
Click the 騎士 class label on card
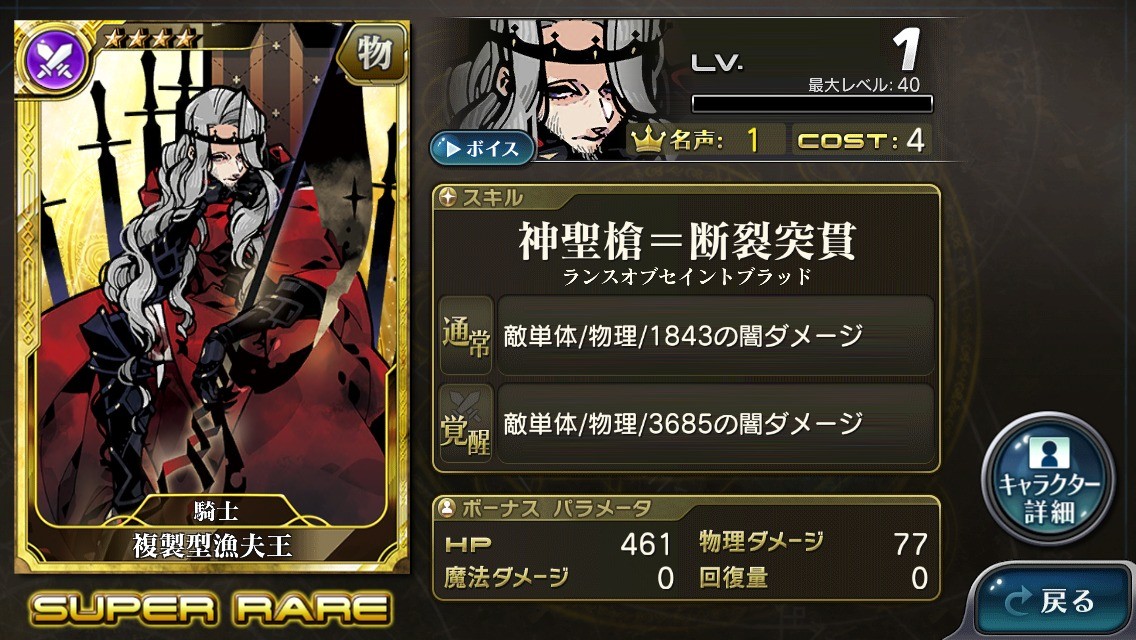click(215, 512)
